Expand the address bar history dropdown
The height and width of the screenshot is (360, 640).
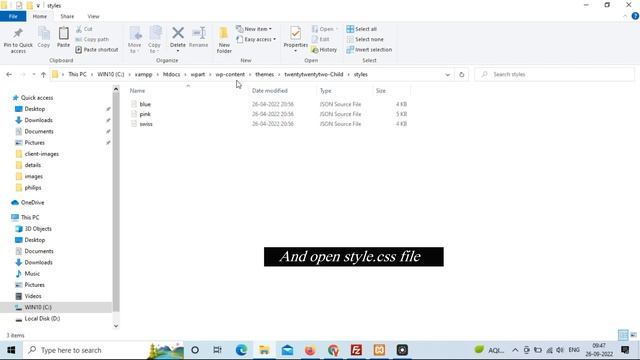pos(447,75)
